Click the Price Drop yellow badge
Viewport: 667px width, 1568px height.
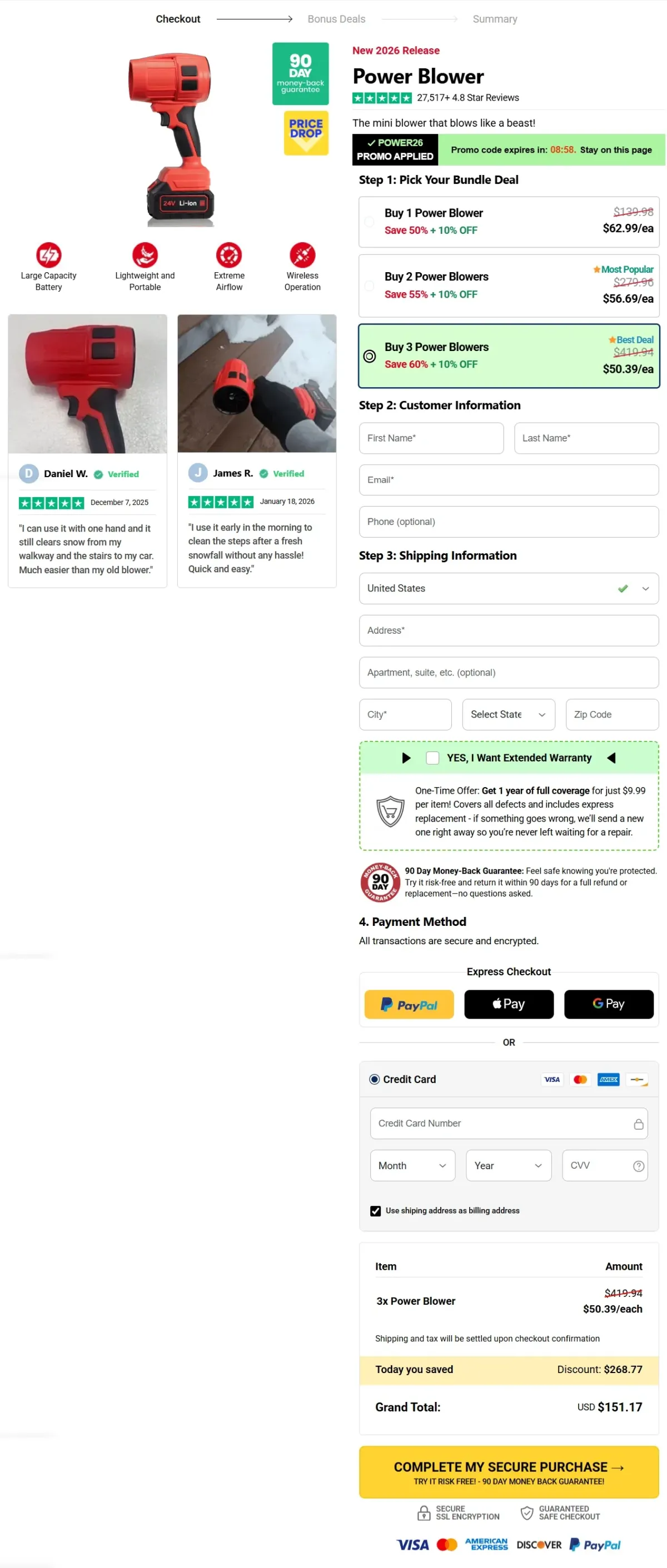(306, 133)
